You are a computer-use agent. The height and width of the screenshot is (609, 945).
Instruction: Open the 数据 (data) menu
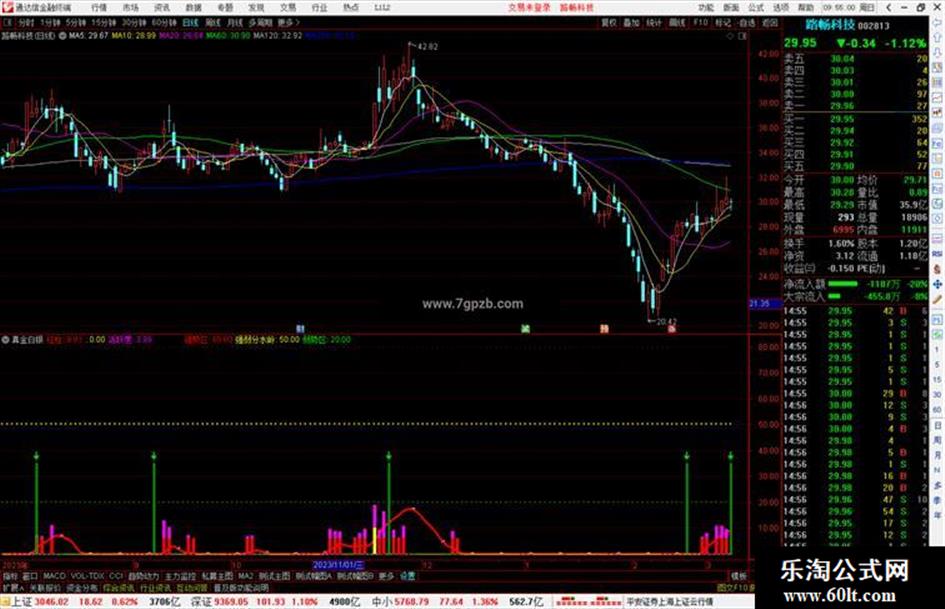(x=193, y=7)
